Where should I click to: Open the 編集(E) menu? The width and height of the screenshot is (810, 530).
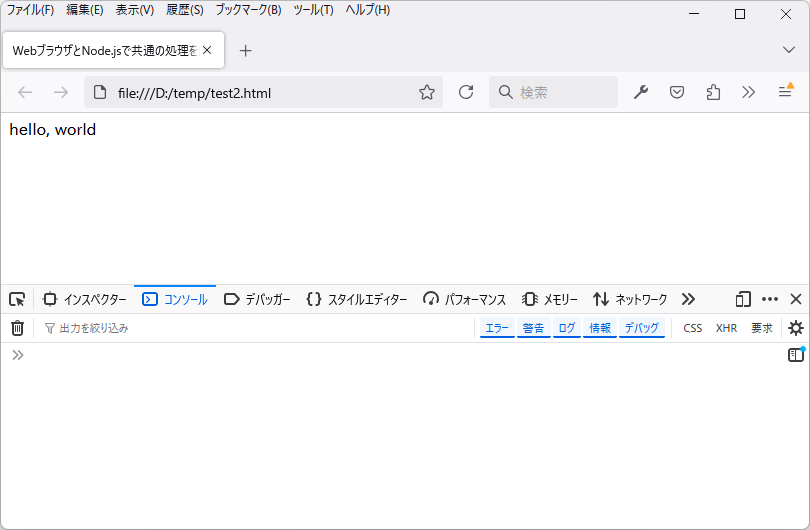tap(85, 10)
